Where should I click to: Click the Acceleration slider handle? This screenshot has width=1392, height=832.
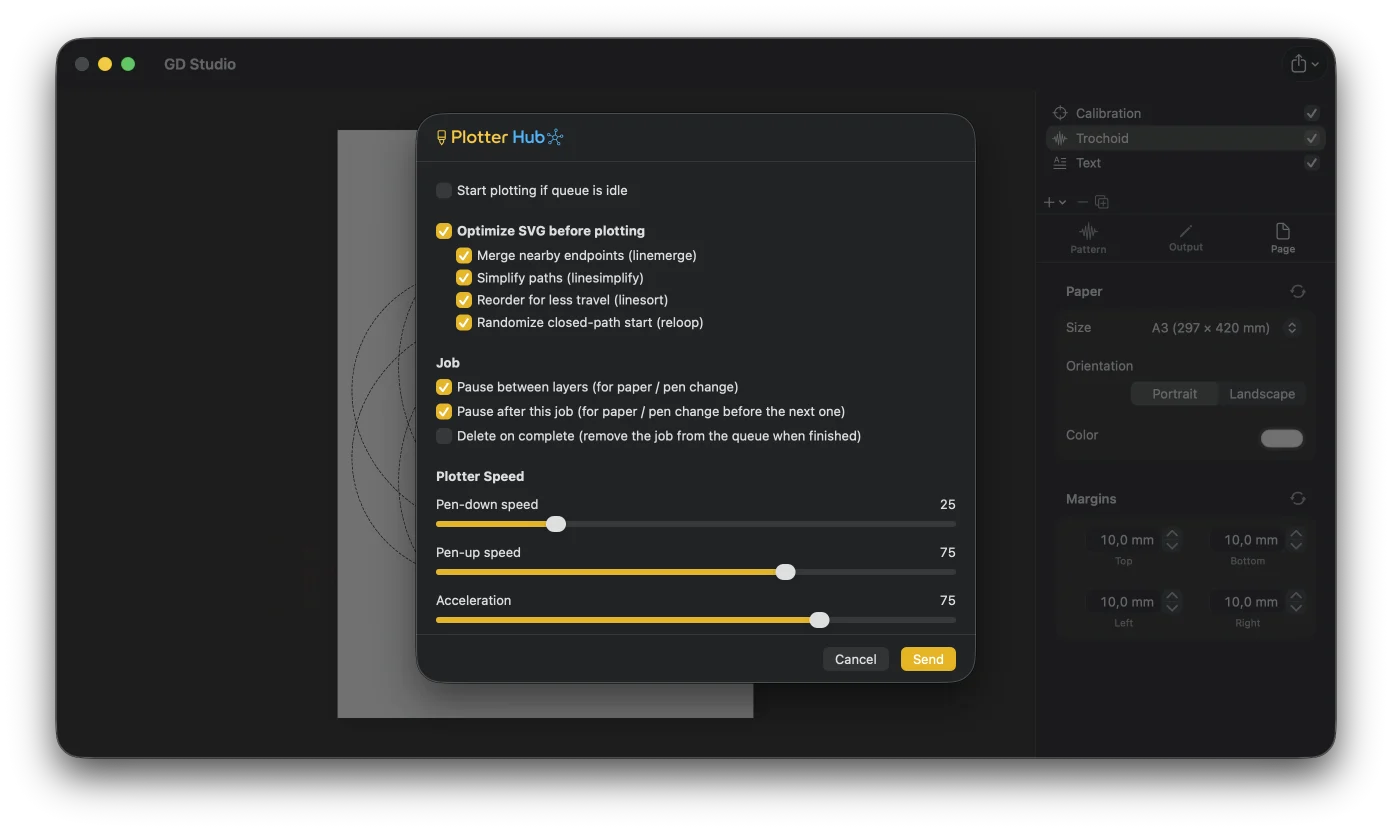click(819, 620)
